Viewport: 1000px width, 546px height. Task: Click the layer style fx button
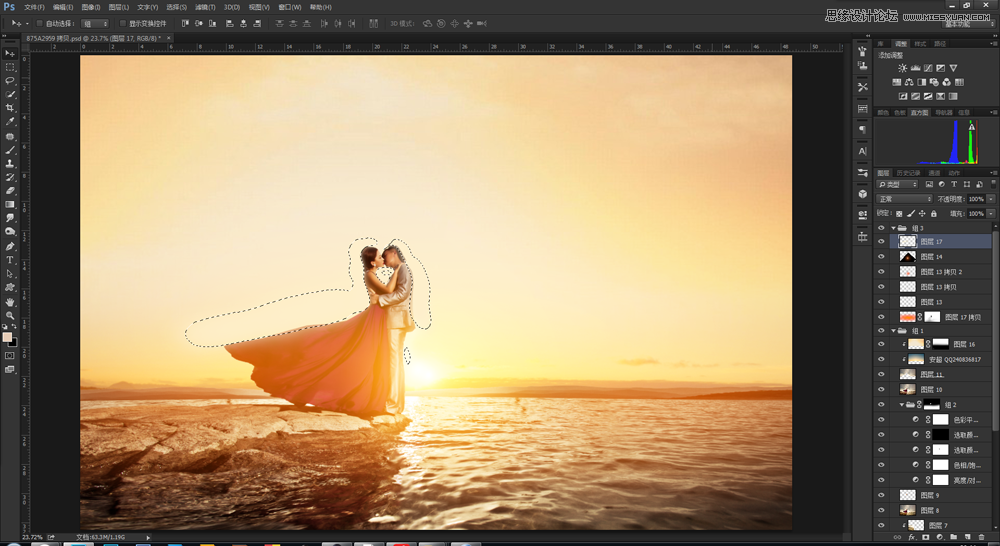coord(911,538)
